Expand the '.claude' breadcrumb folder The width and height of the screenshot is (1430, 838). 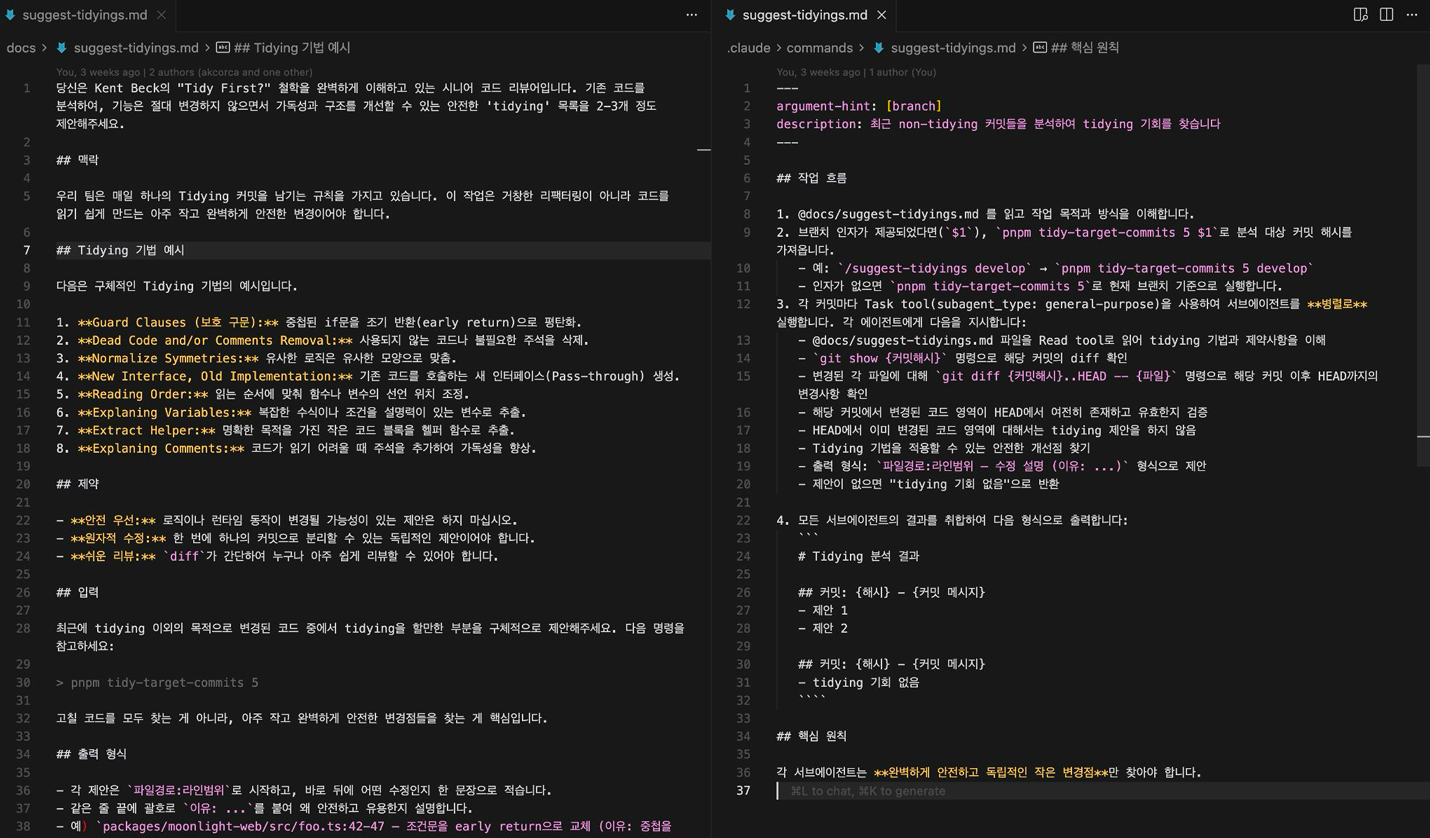pyautogui.click(x=748, y=48)
